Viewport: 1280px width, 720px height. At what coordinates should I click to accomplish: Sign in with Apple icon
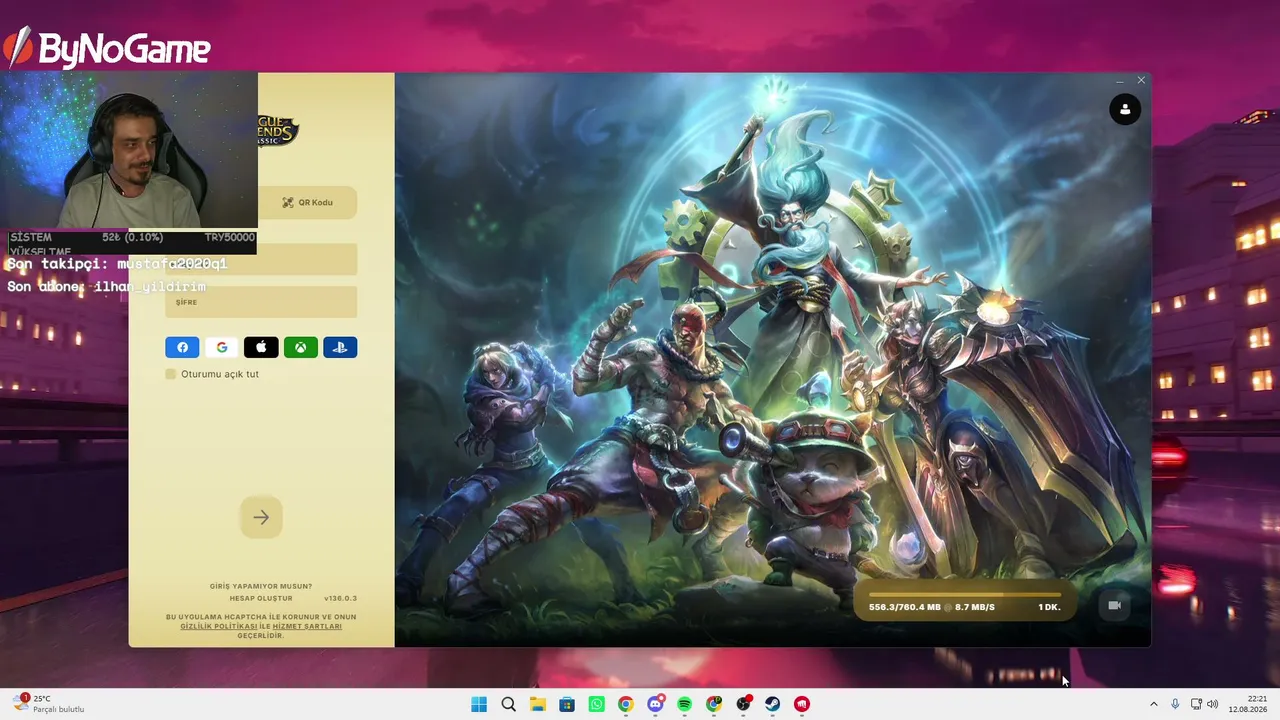coord(261,347)
